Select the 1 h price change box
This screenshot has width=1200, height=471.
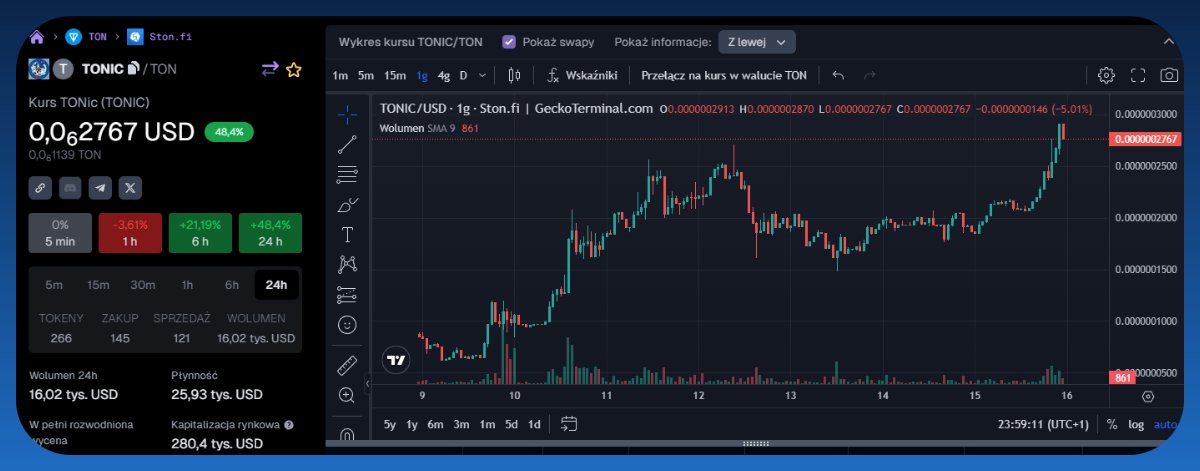pos(130,233)
